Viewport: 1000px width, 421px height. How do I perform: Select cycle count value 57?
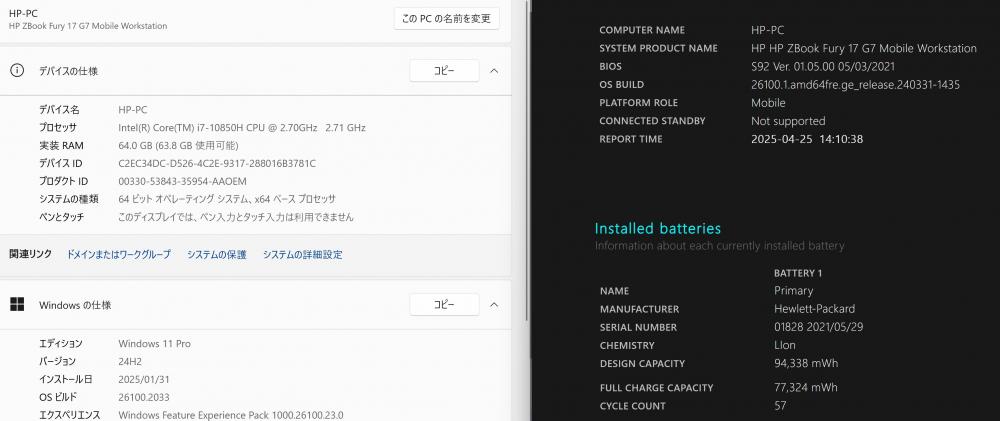click(780, 406)
